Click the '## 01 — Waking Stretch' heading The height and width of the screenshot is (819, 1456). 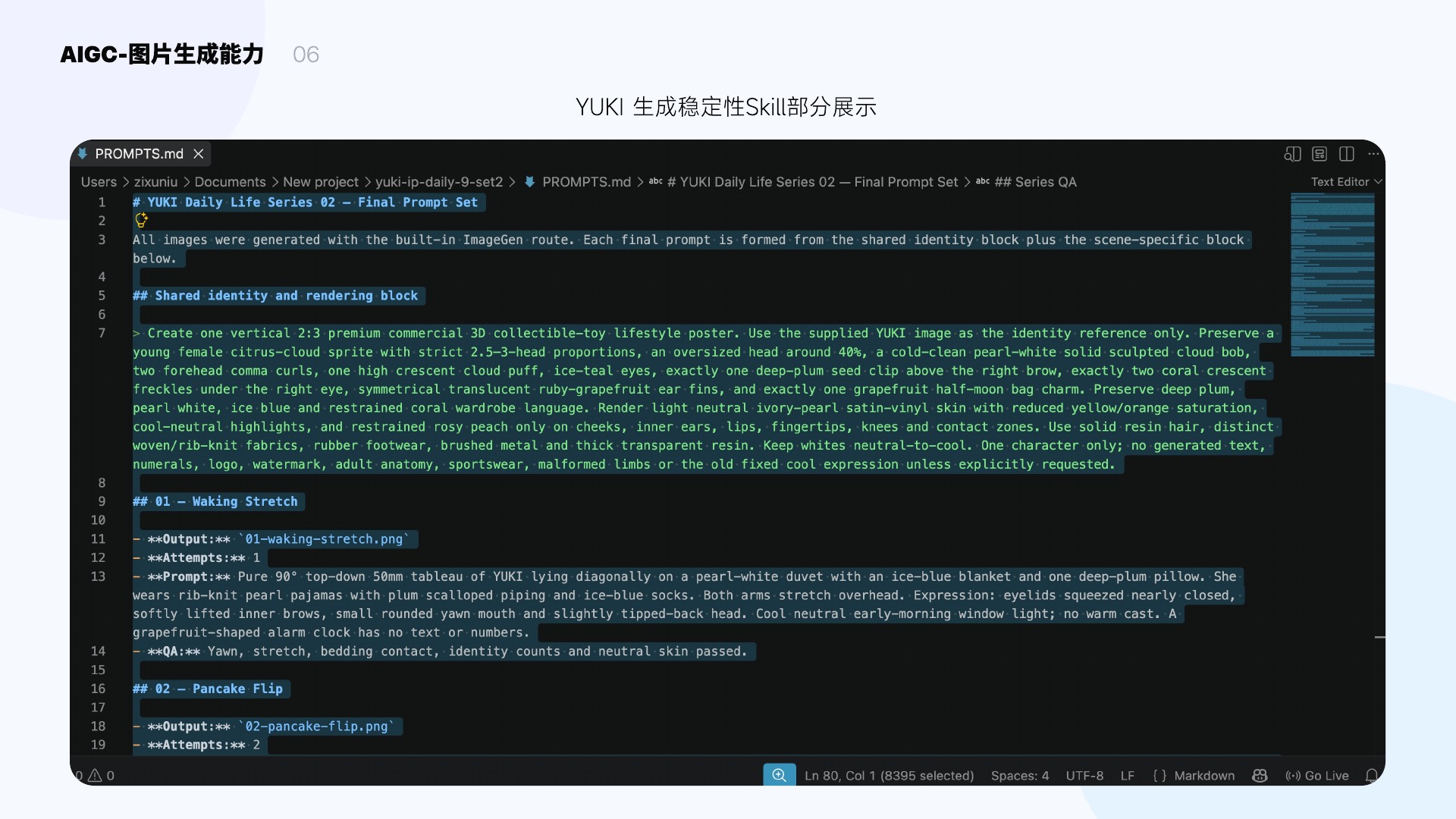tap(215, 501)
